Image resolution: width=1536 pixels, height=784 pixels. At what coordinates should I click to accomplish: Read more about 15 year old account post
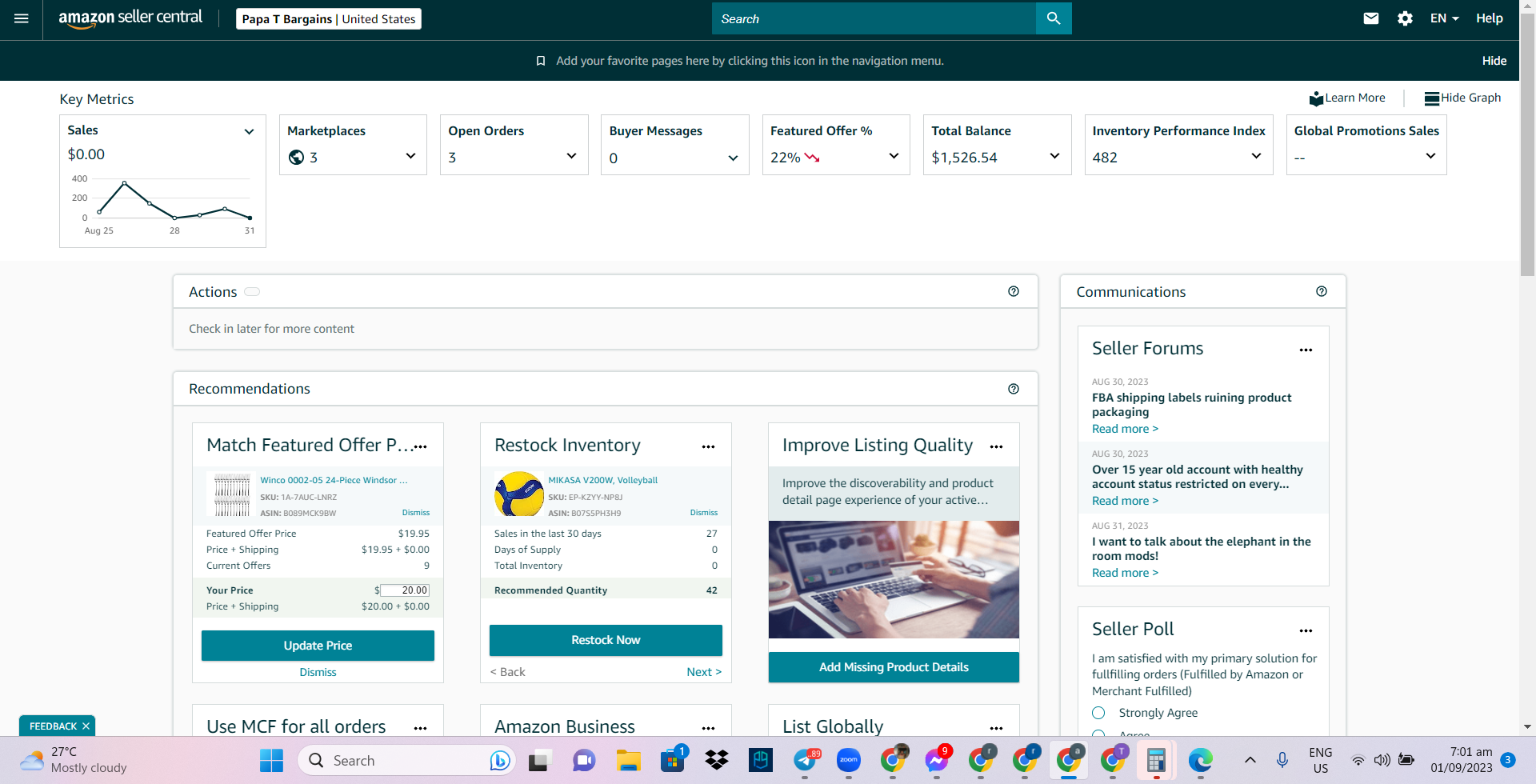click(1125, 501)
